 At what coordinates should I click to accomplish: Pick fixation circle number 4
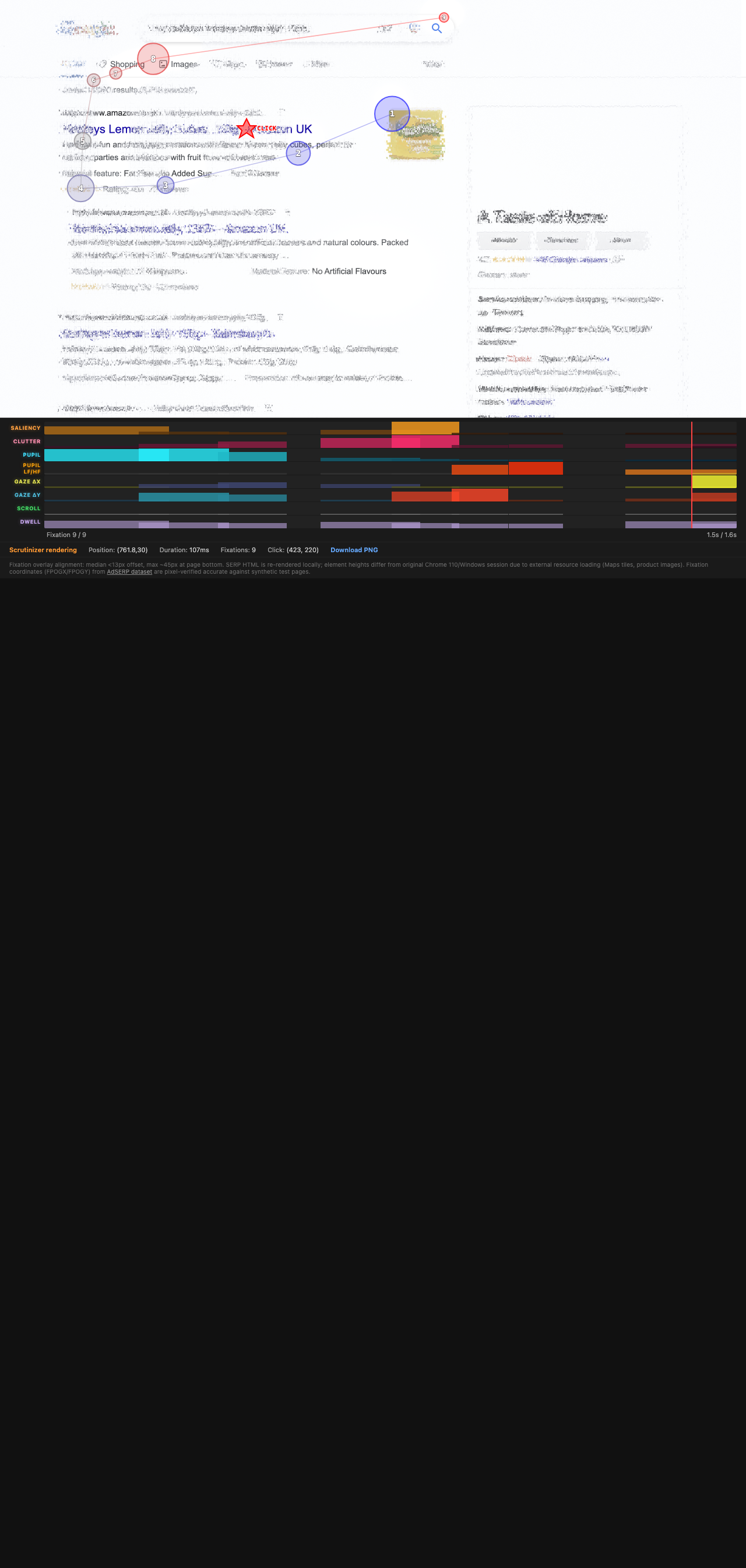pos(80,189)
